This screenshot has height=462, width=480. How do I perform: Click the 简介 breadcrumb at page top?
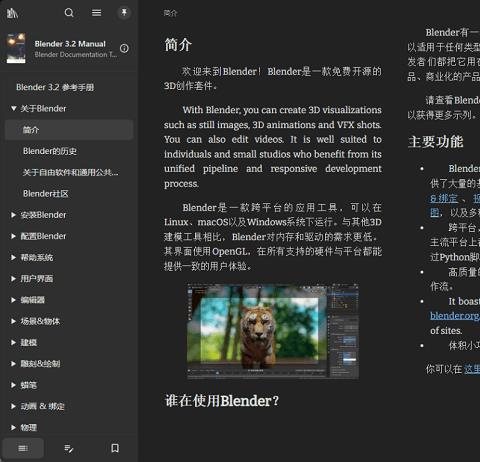coord(170,13)
